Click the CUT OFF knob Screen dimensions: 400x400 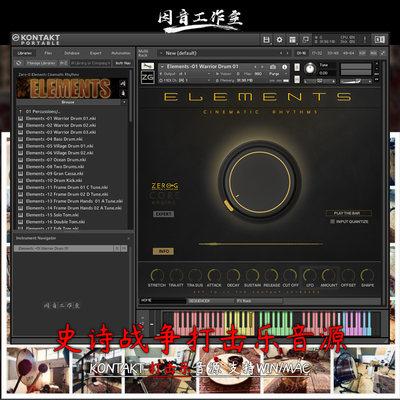pos(290,275)
